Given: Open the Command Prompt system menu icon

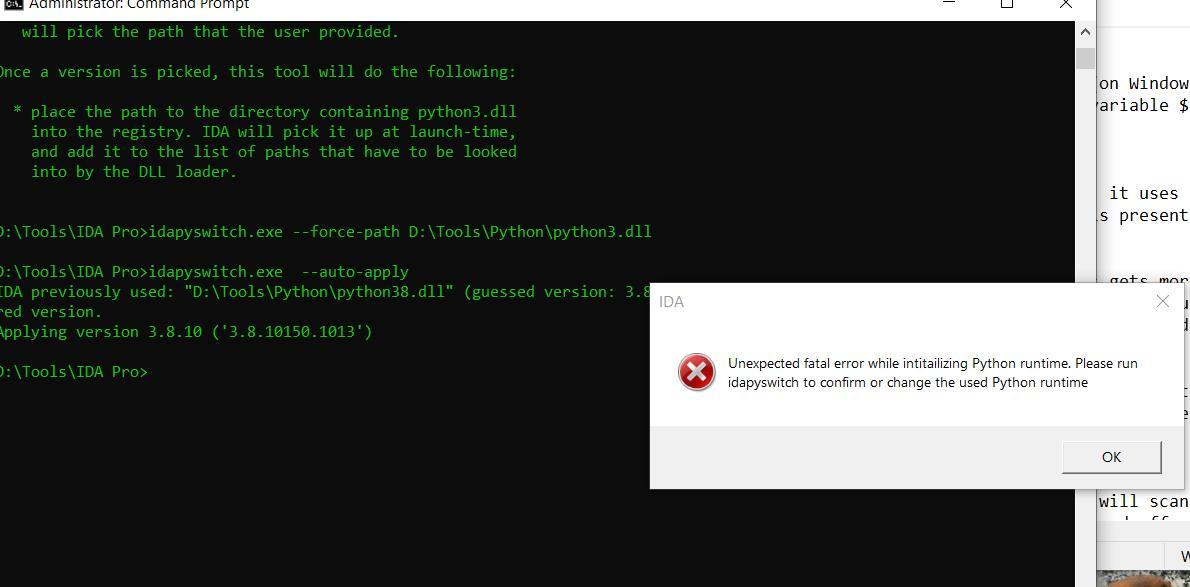Looking at the screenshot, I should (13, 4).
